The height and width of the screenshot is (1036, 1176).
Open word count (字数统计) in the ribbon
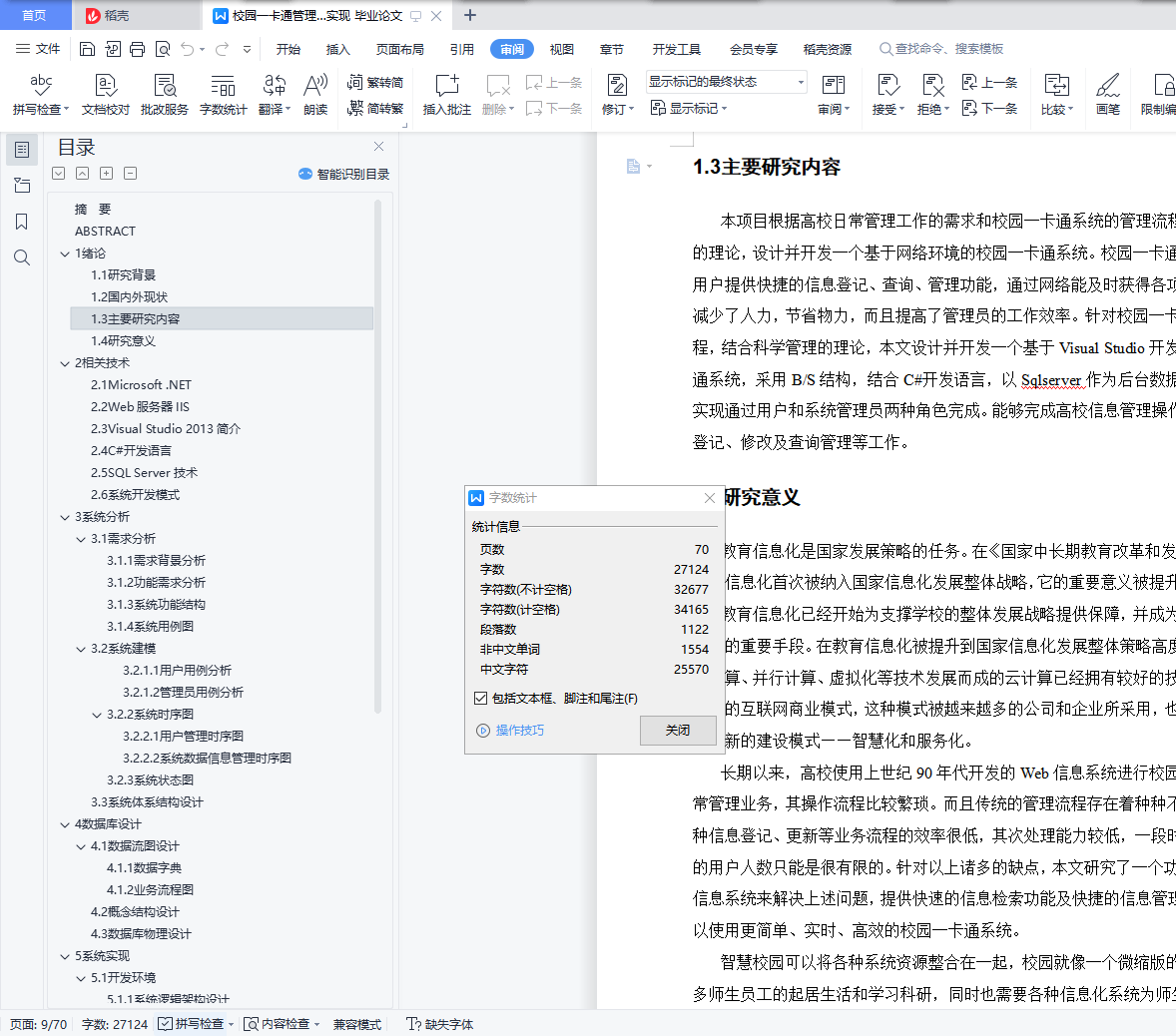point(223,95)
